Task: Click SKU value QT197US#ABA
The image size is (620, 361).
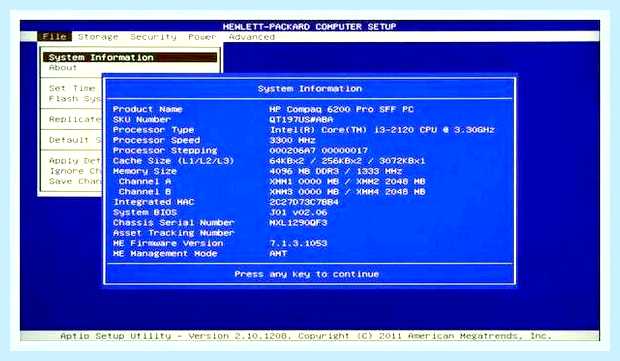Action: click(x=301, y=119)
